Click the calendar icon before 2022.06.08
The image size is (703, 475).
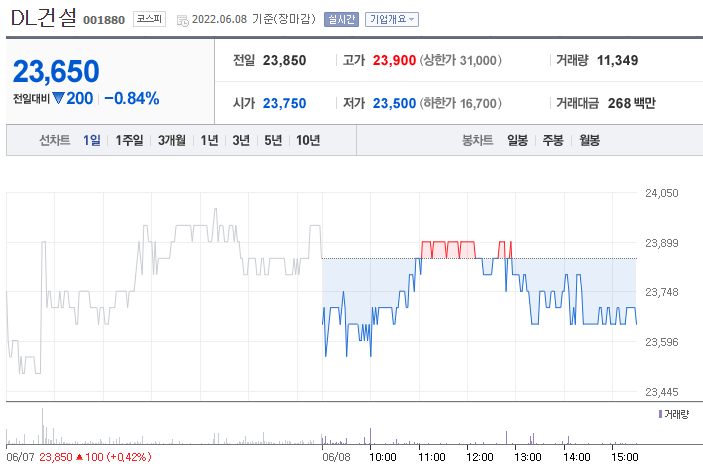182,20
